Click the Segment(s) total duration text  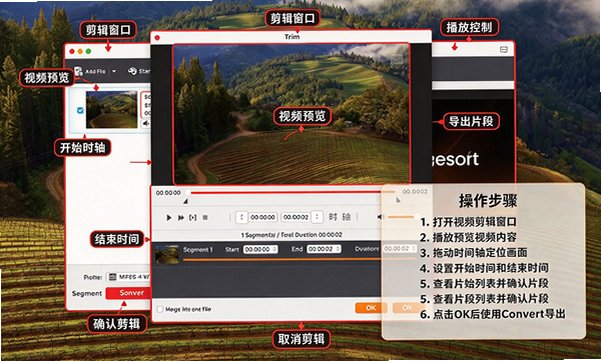(291, 235)
